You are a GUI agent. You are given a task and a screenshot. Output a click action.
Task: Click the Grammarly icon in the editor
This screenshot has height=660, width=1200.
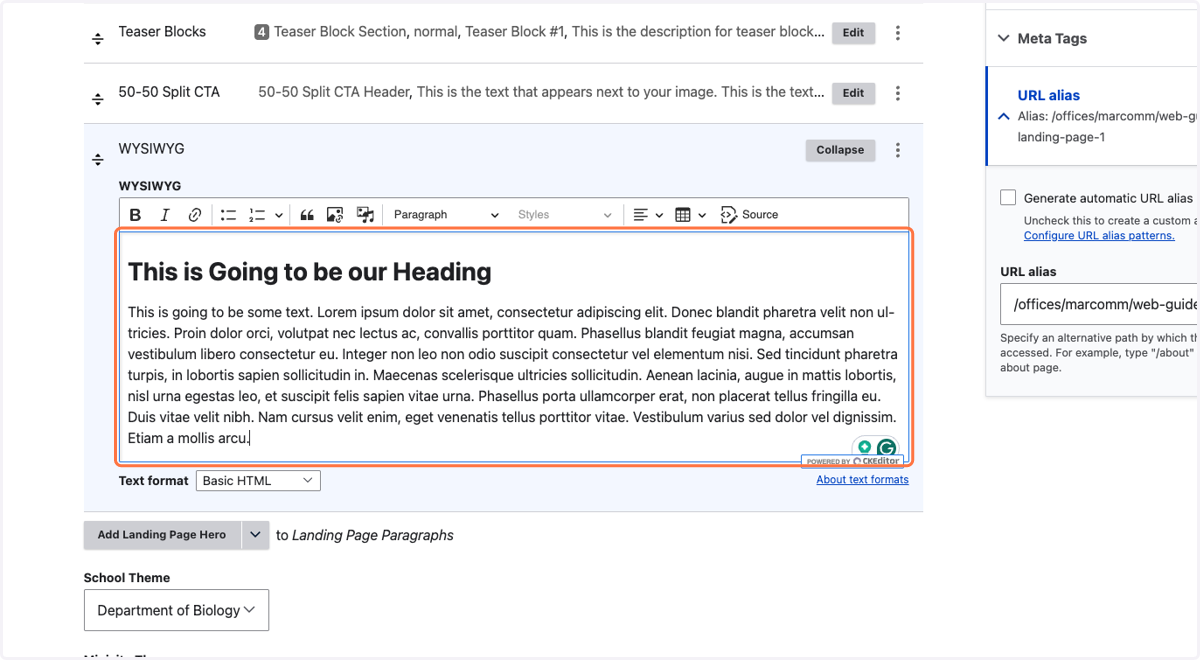pyautogui.click(x=886, y=448)
